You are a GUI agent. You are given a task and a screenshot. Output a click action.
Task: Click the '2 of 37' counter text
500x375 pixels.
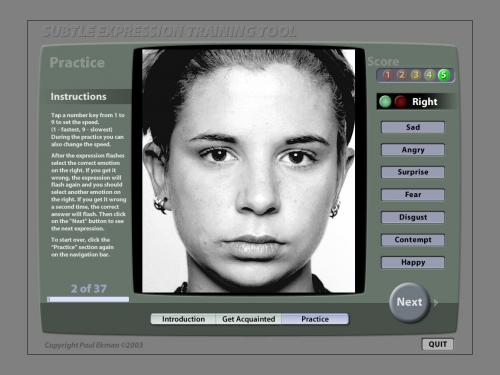(x=89, y=289)
